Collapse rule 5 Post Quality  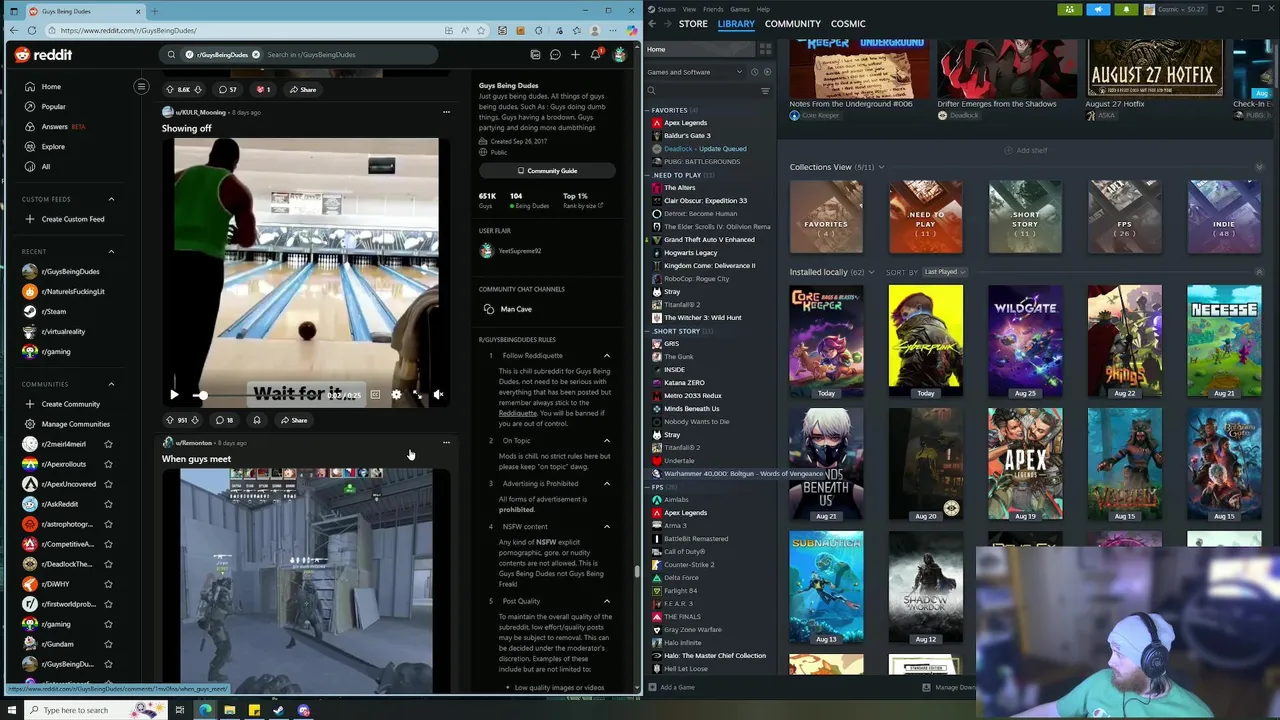tap(607, 601)
